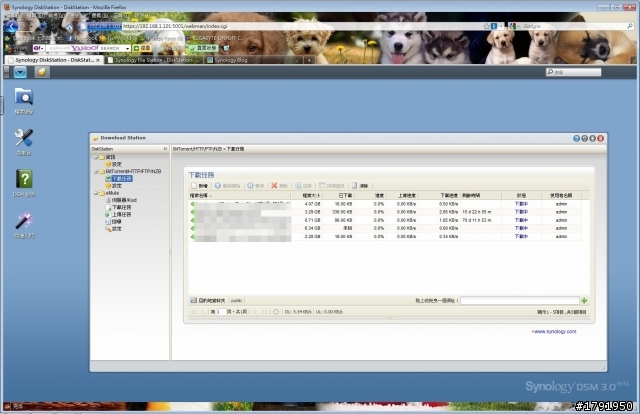This screenshot has width=640, height=414.
Task: Select the task row sized 8.71 GB
Action: (x=385, y=220)
